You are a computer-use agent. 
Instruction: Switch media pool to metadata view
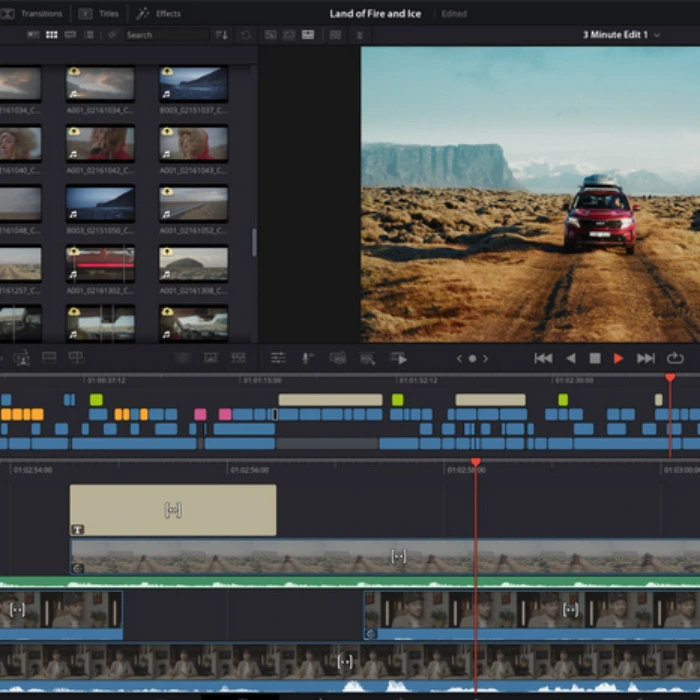(33, 34)
